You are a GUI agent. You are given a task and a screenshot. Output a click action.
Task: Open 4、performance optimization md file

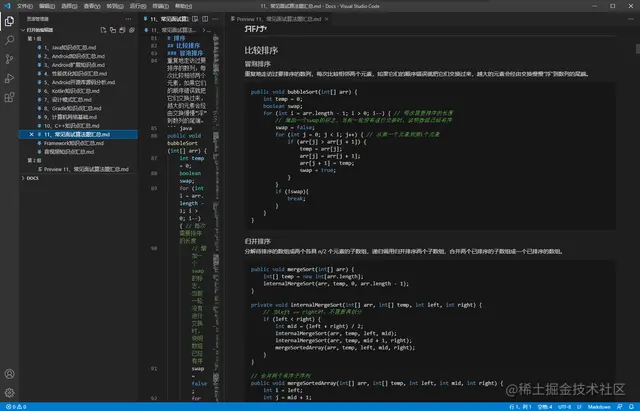pyautogui.click(x=76, y=73)
